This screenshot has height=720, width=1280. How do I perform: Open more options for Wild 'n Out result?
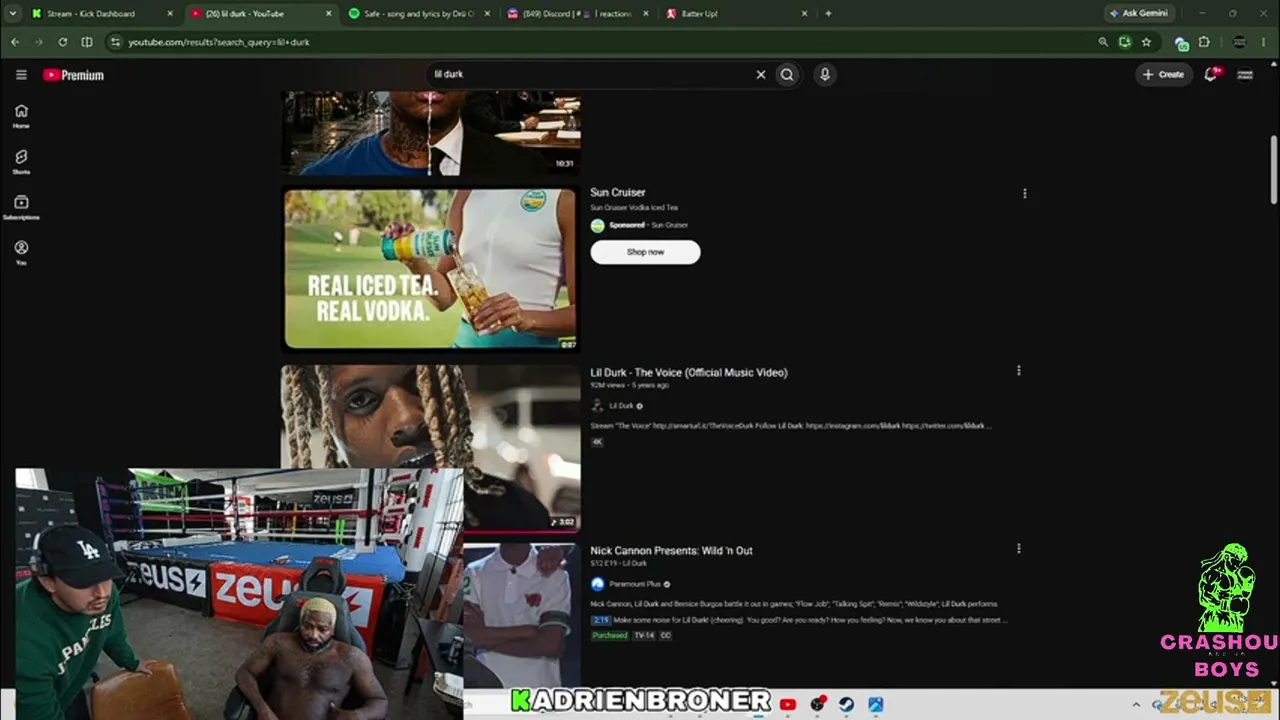tap(1018, 549)
